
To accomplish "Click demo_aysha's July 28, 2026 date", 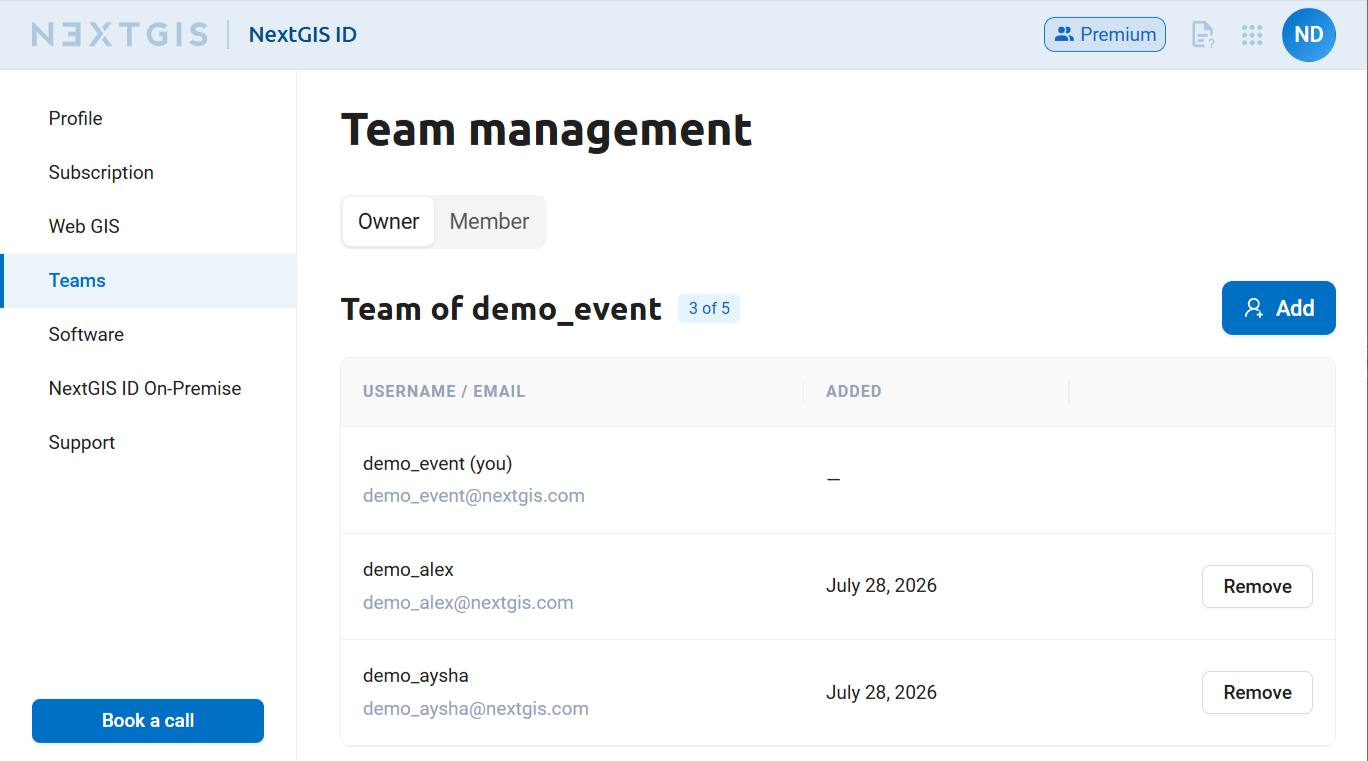I will 881,692.
